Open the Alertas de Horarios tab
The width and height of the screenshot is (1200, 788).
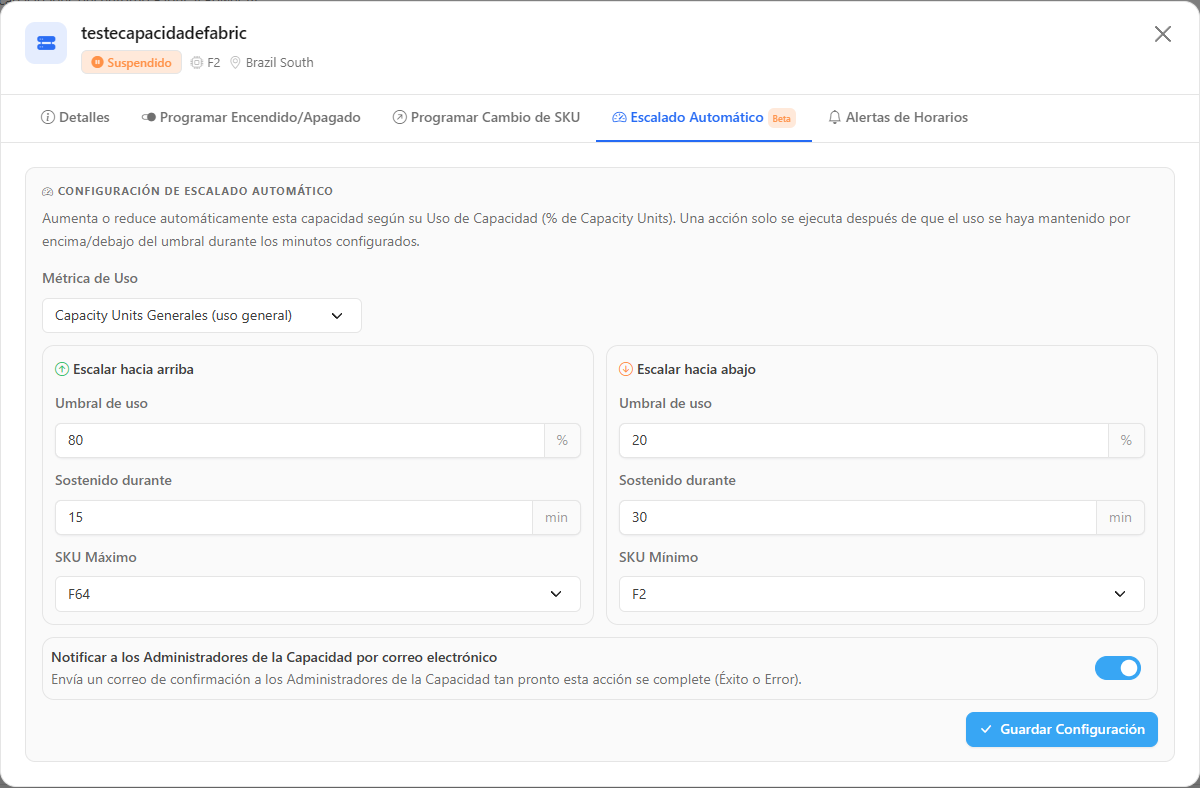point(898,117)
